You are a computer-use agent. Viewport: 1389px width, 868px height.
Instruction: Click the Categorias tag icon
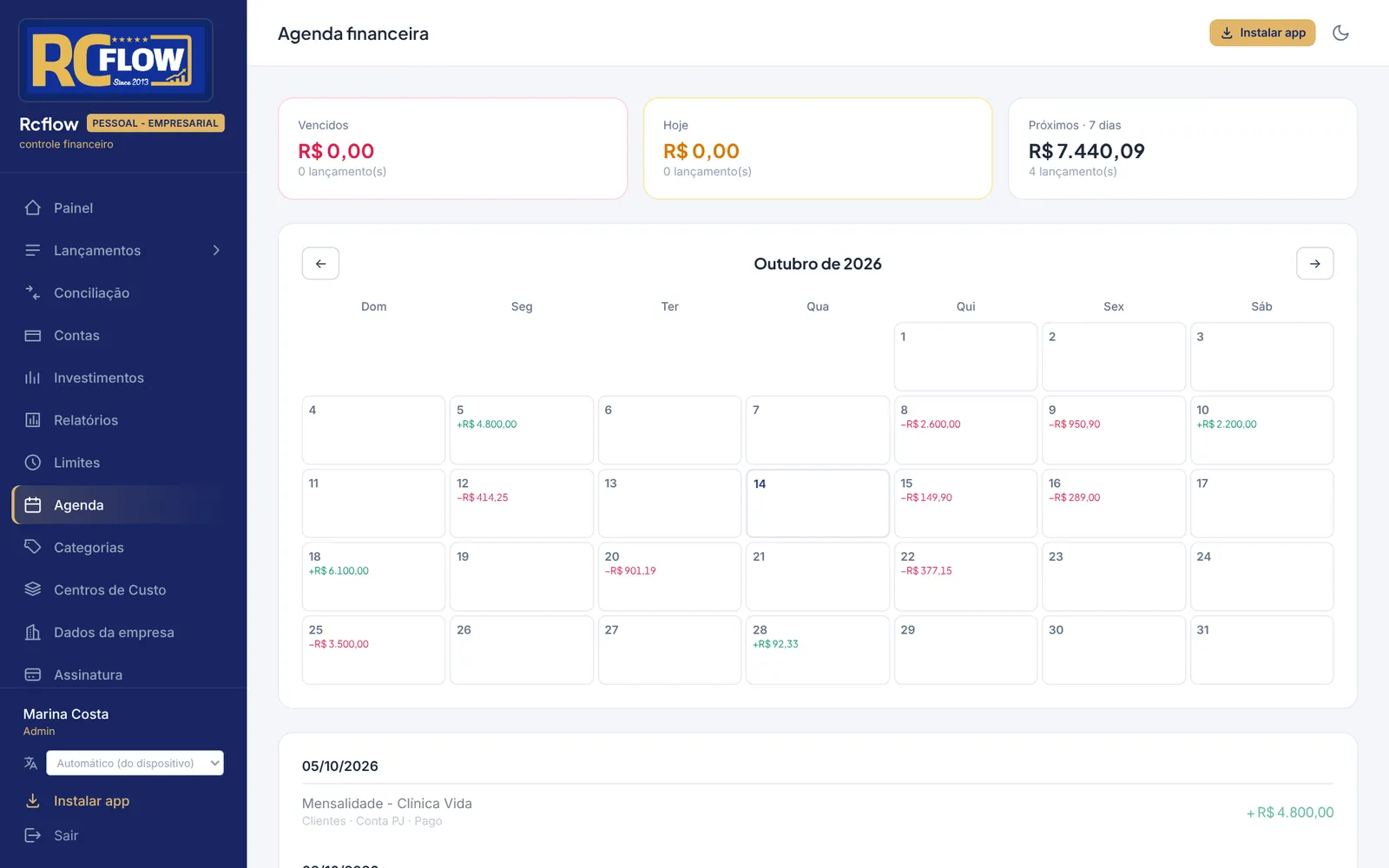[33, 547]
